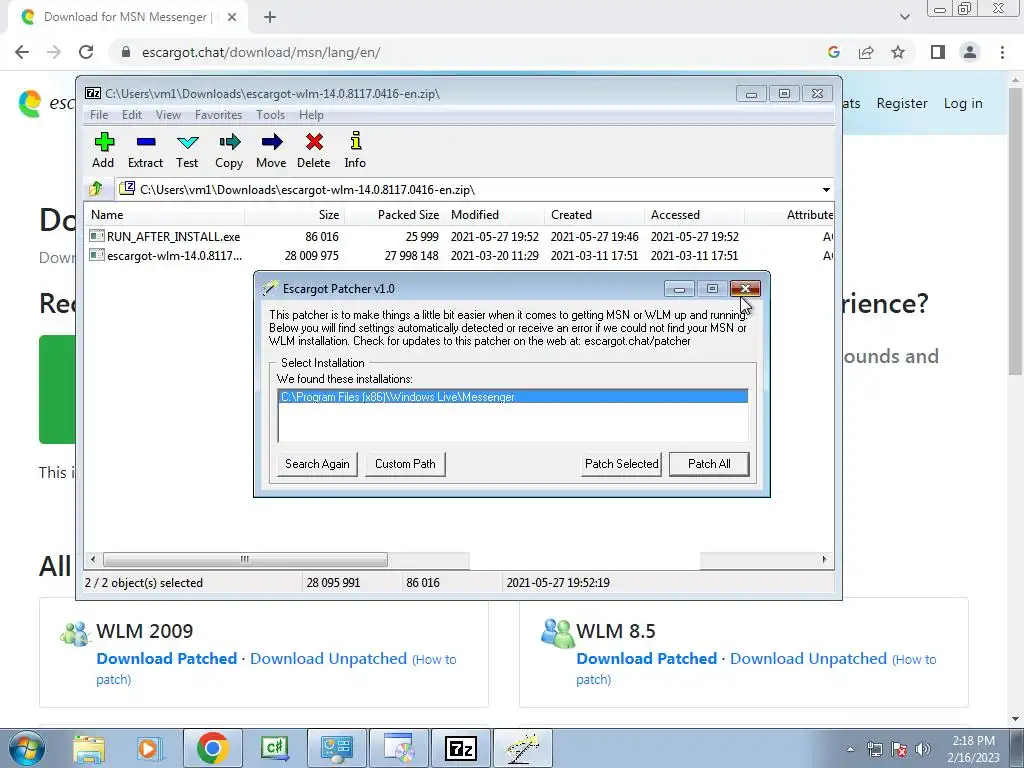Open the 7-Zip Help menu
The width and height of the screenshot is (1024, 768).
pyautogui.click(x=312, y=115)
